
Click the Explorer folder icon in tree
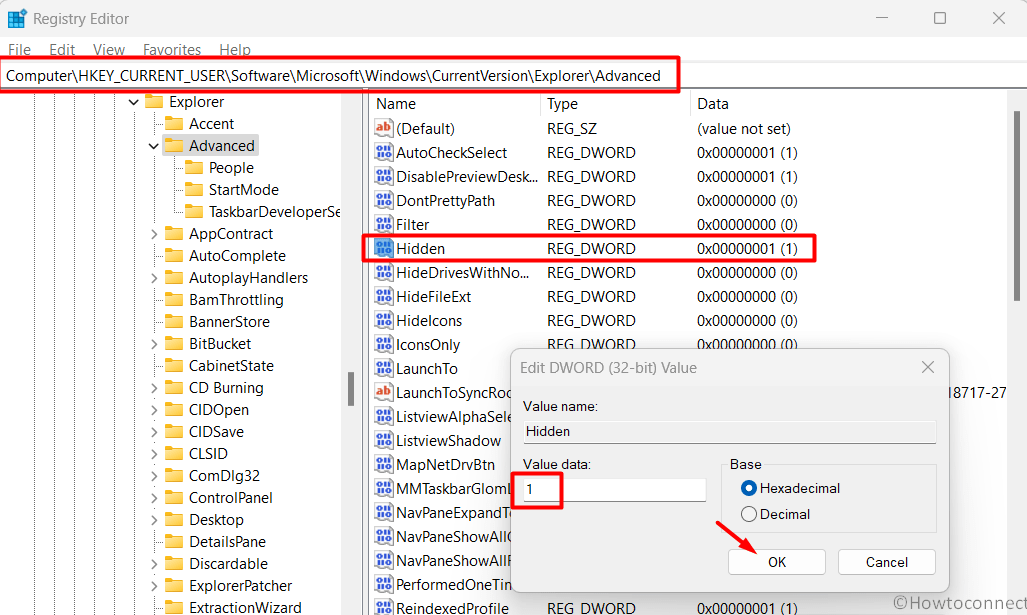tap(154, 102)
